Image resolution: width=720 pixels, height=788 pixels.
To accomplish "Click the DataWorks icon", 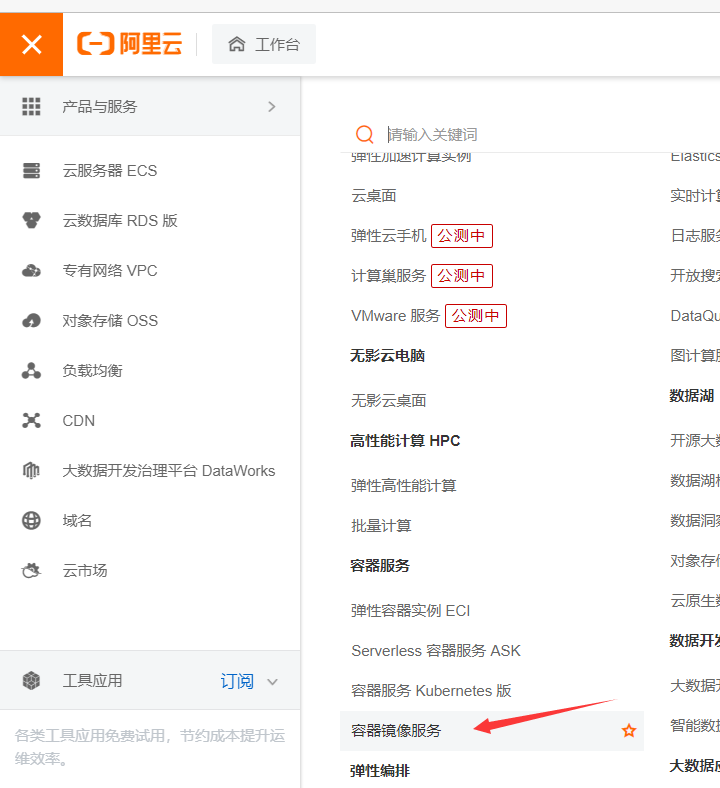I will (31, 470).
